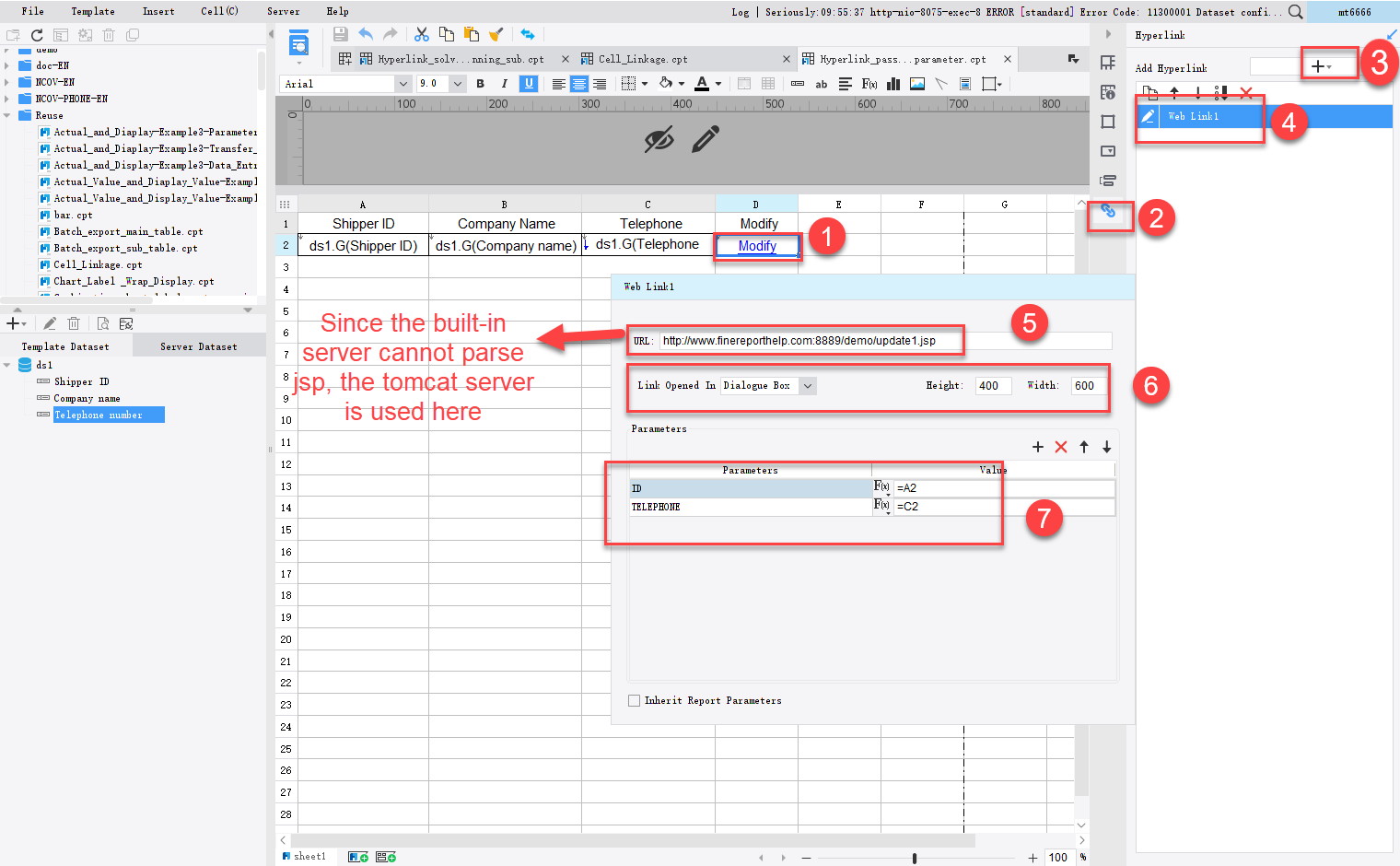This screenshot has width=1400, height=866.
Task: Enable Inherit Report Parameters checkbox
Action: pyautogui.click(x=634, y=700)
